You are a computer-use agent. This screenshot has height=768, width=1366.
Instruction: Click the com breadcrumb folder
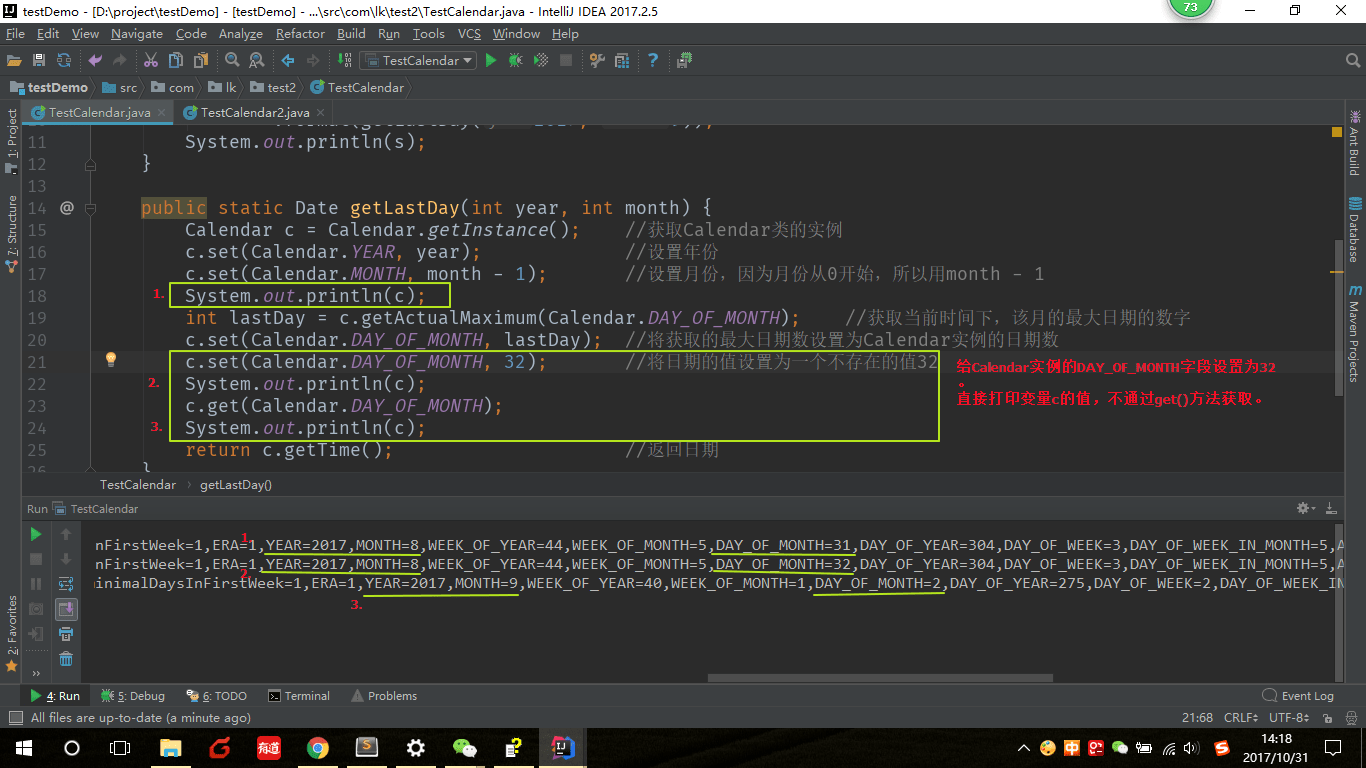pos(173,87)
